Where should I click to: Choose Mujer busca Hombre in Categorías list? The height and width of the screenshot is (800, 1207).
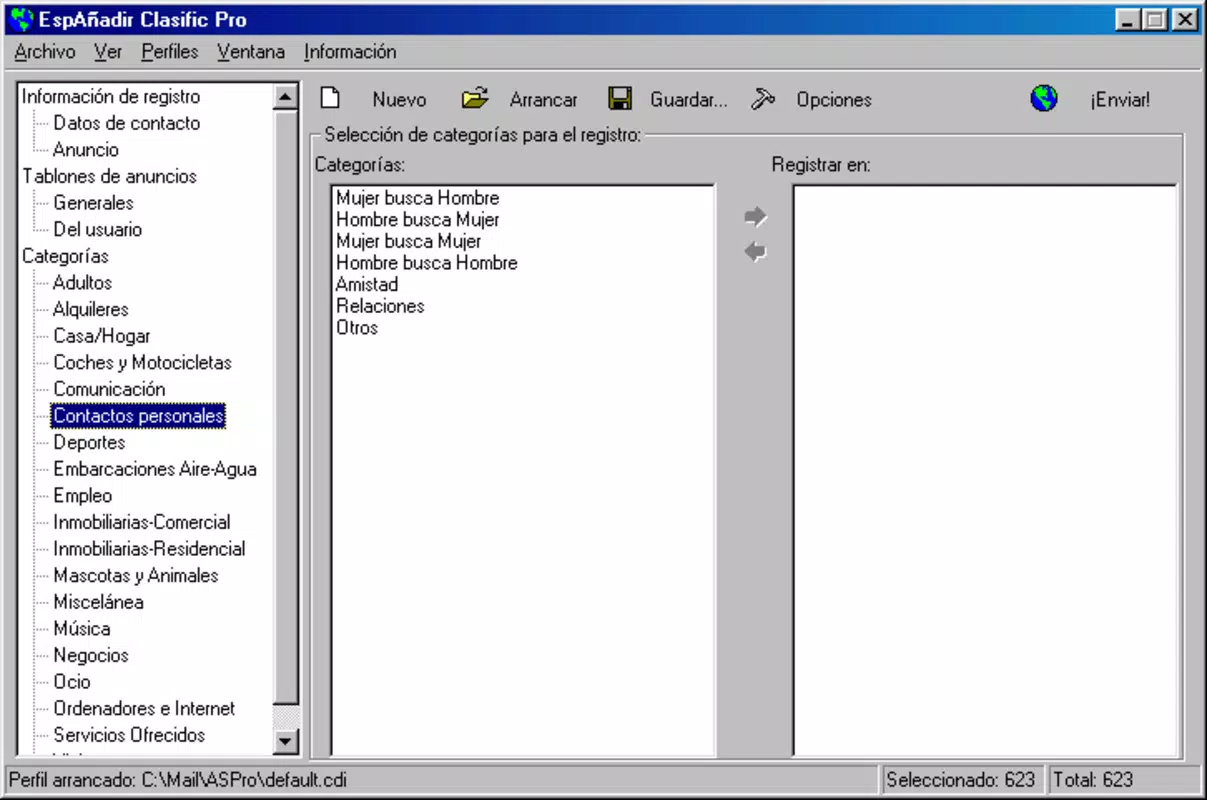tap(417, 198)
